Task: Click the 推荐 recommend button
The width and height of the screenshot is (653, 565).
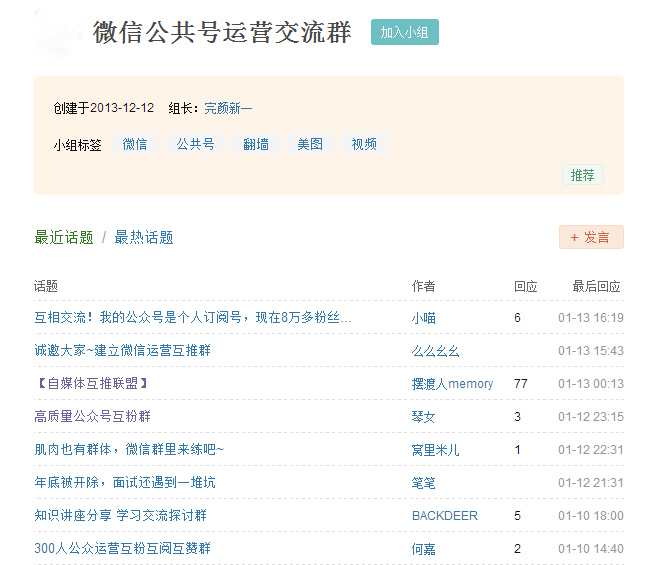Action: 582,175
